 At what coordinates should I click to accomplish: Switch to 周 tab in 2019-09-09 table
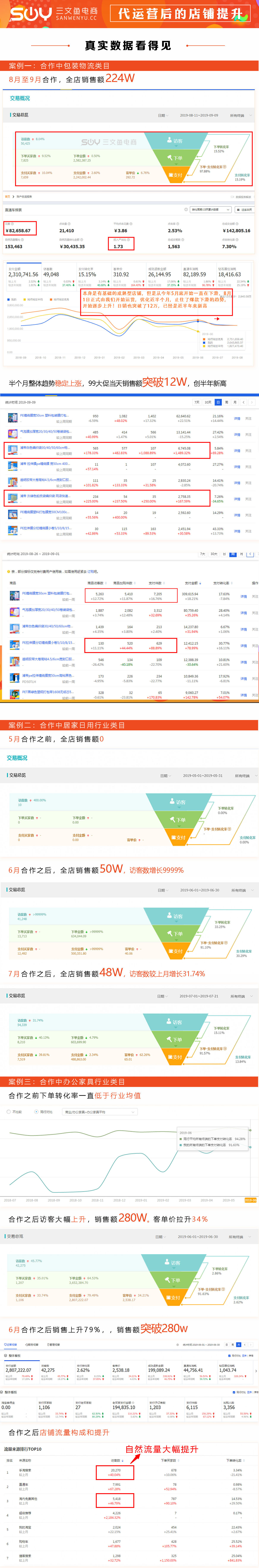227,402
